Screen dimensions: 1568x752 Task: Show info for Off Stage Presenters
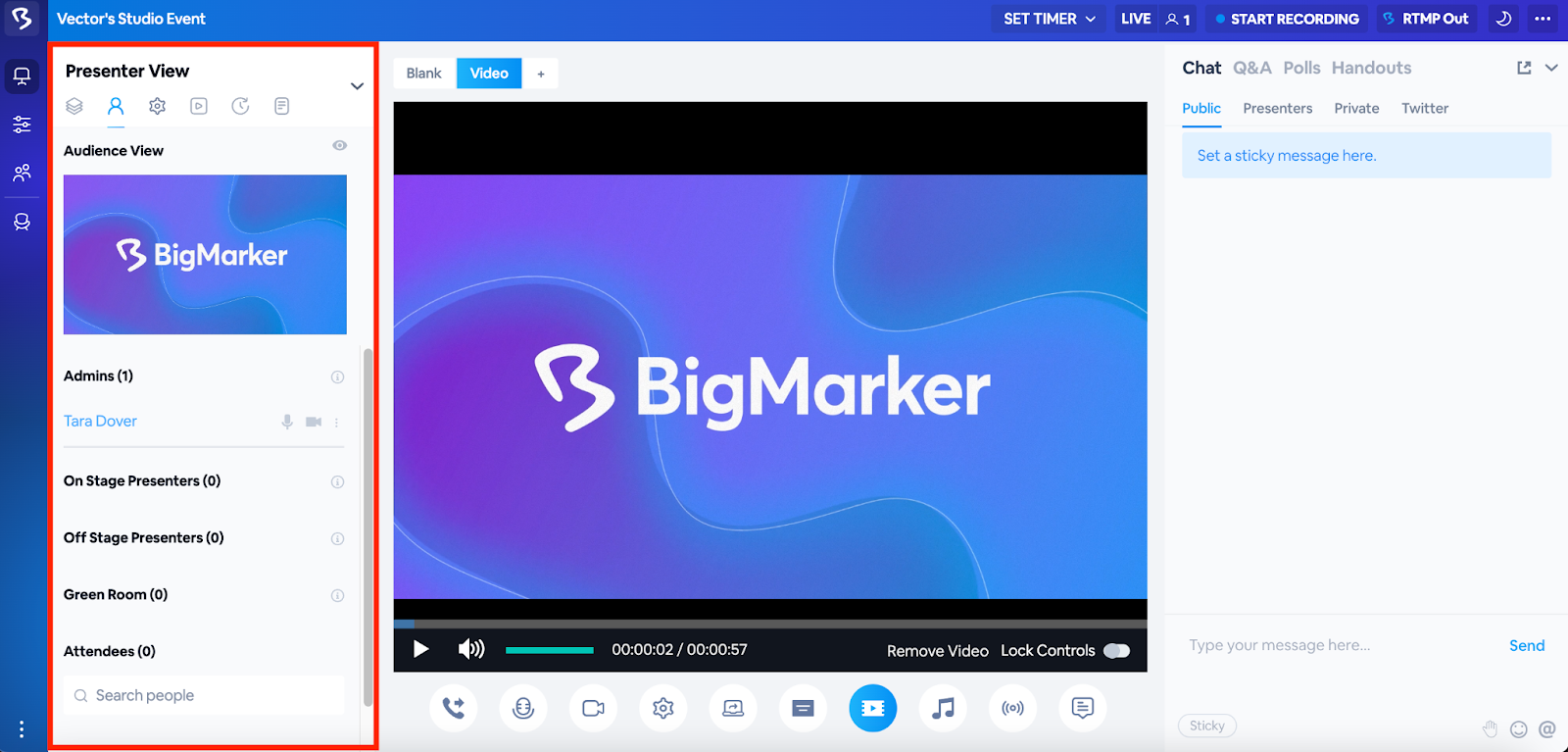coord(337,539)
